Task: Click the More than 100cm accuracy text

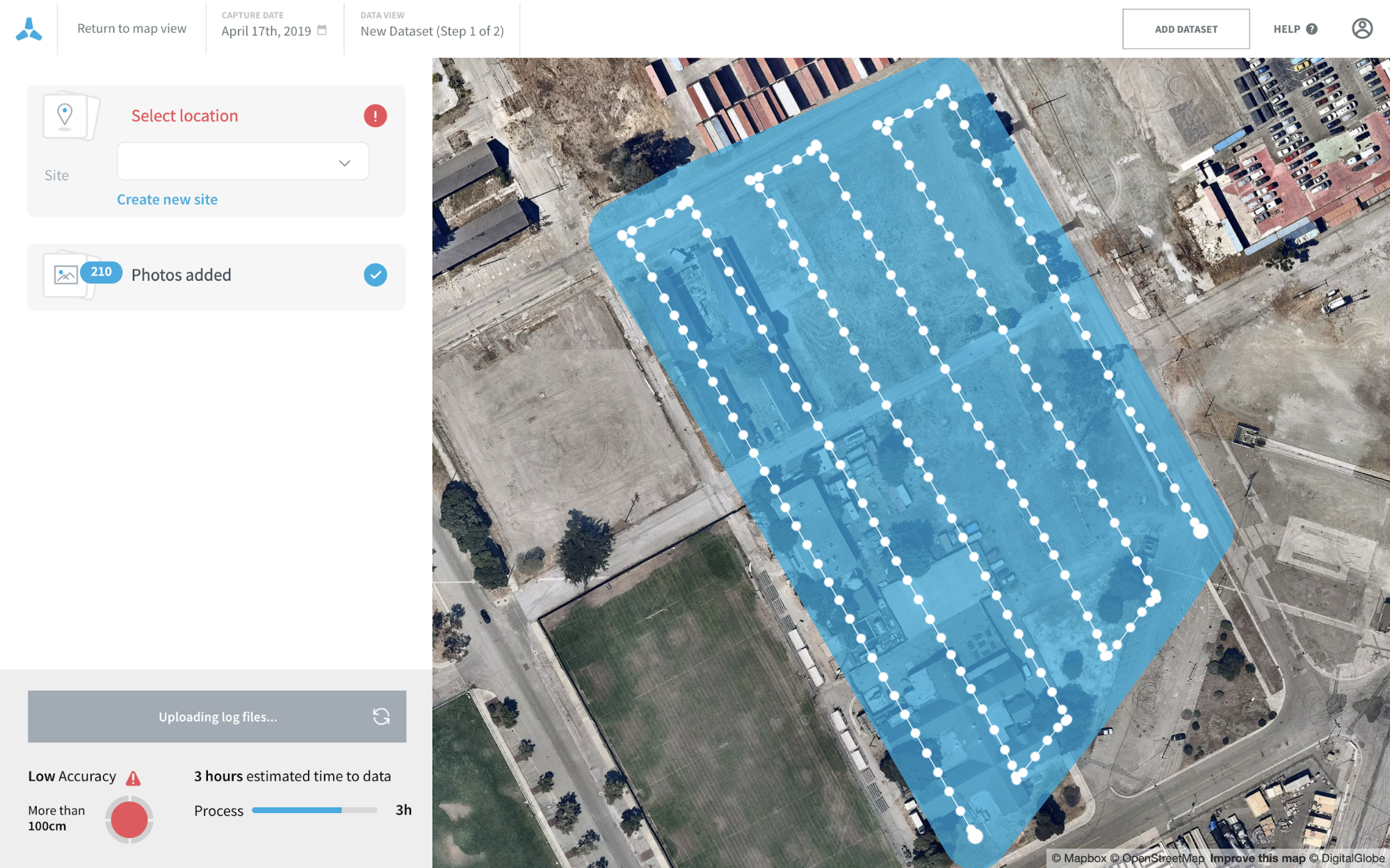Action: (56, 818)
